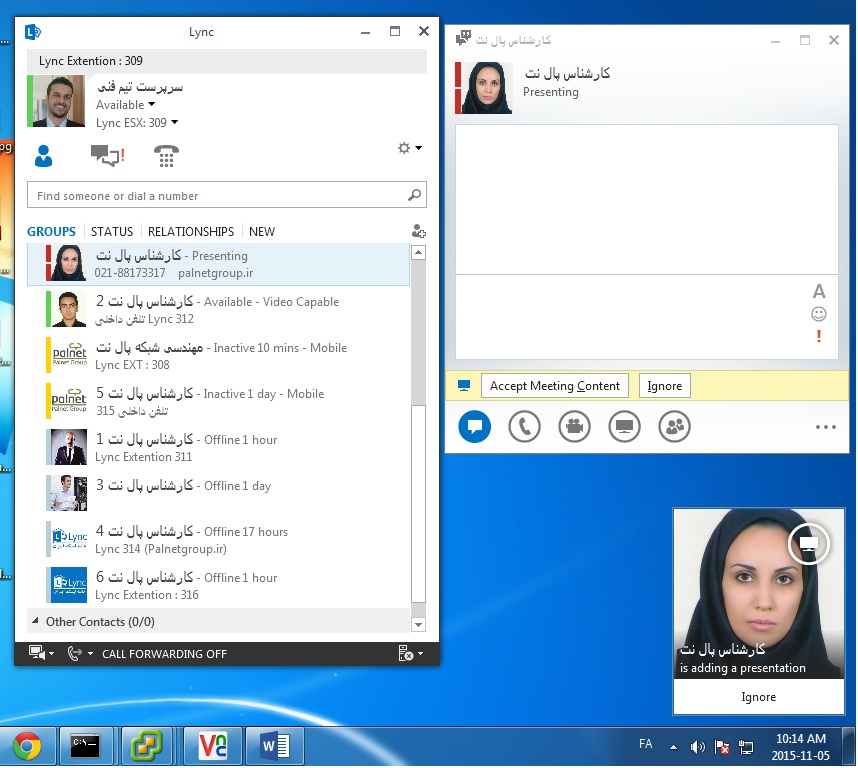Click Ignore in the yellow meeting bar
Viewport: 858px width, 768px height.
pos(664,386)
